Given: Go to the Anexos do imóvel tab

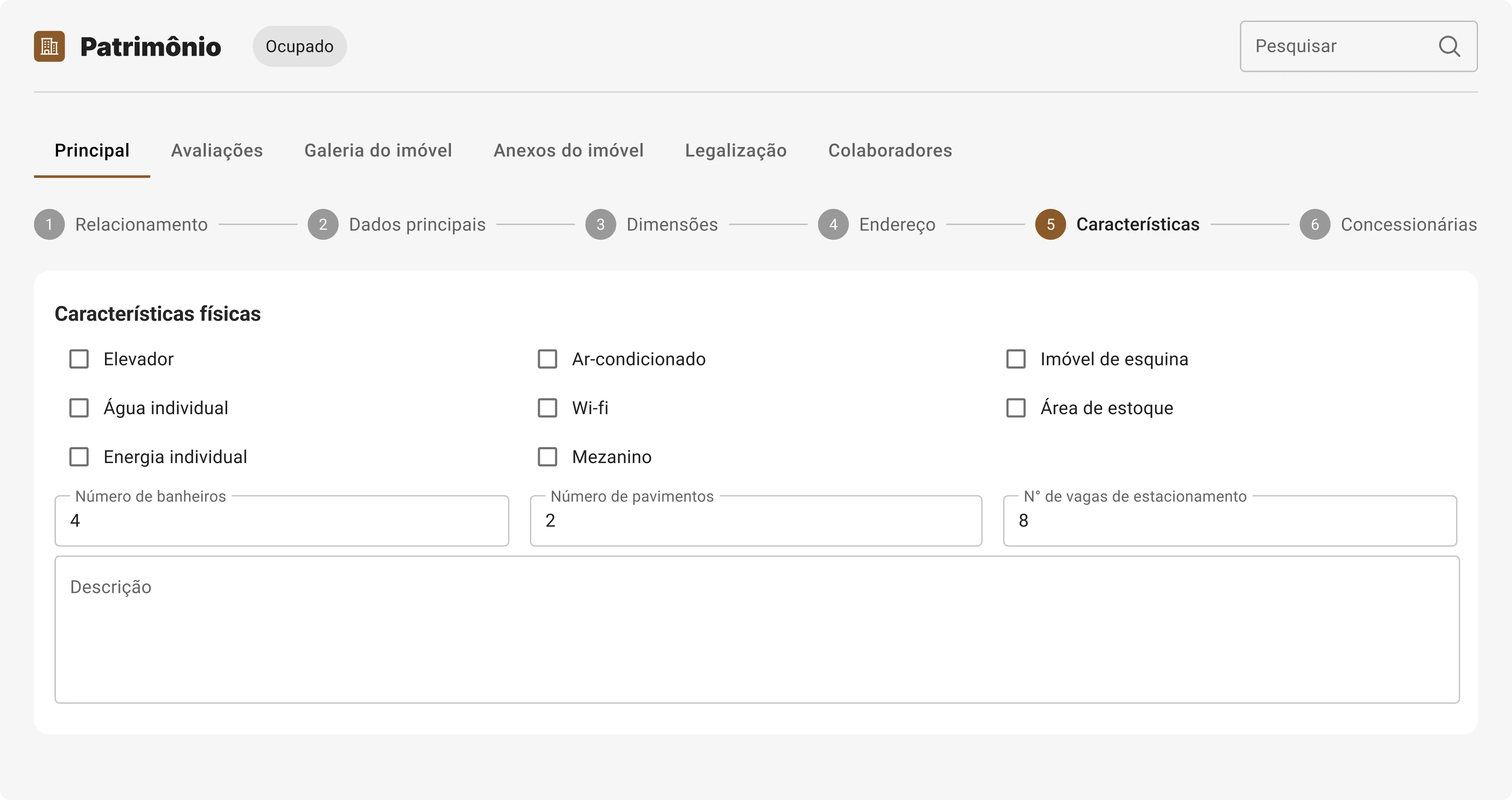Looking at the screenshot, I should (x=568, y=151).
